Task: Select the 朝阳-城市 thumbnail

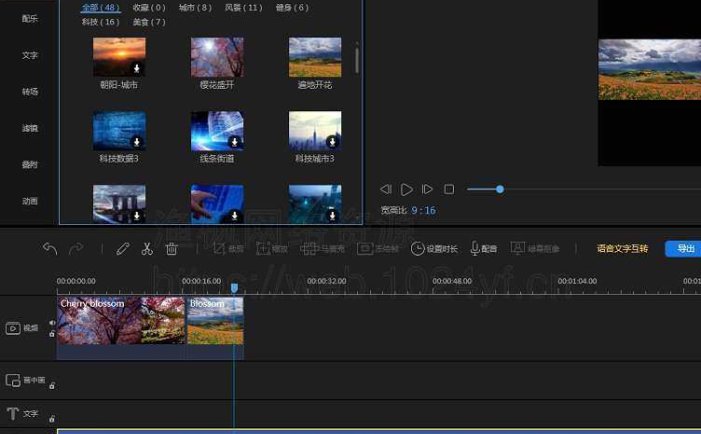Action: coord(119,57)
